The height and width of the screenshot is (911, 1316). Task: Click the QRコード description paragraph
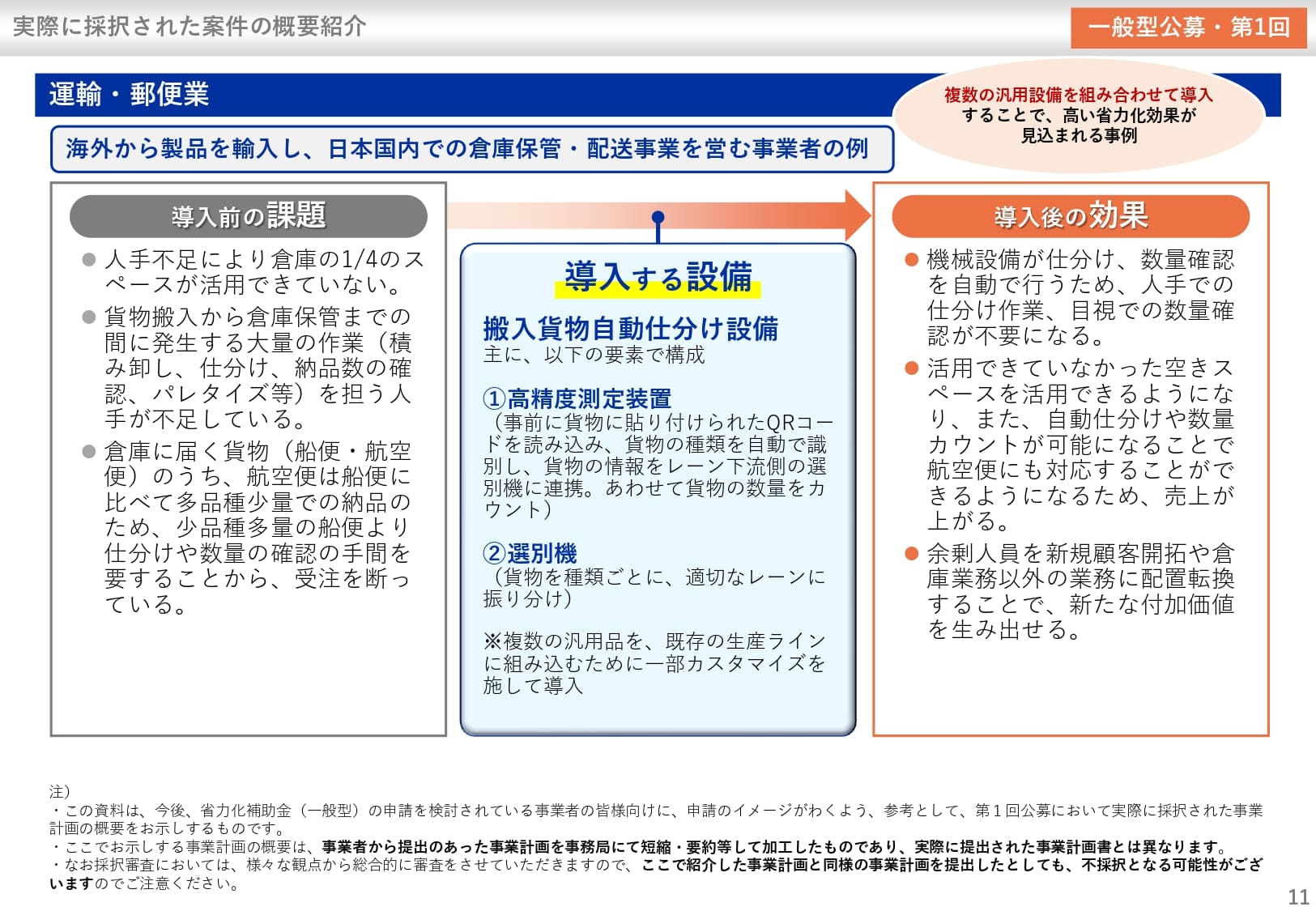tap(658, 466)
